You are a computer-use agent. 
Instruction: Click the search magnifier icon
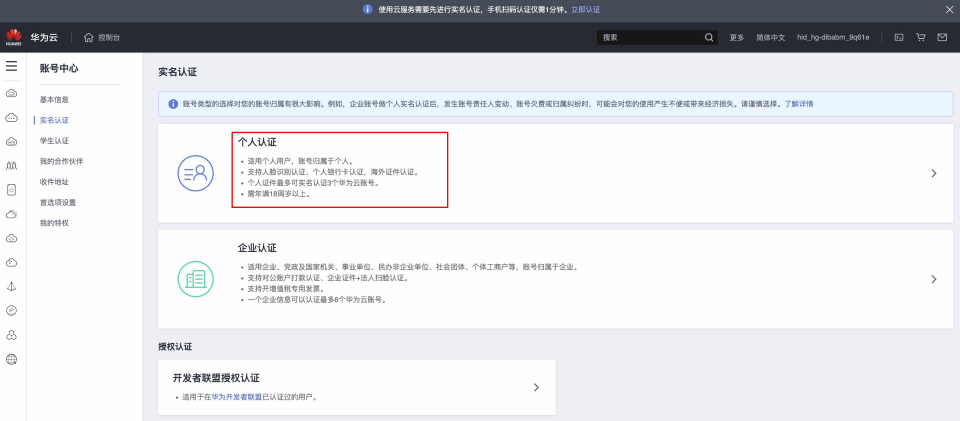(x=709, y=37)
